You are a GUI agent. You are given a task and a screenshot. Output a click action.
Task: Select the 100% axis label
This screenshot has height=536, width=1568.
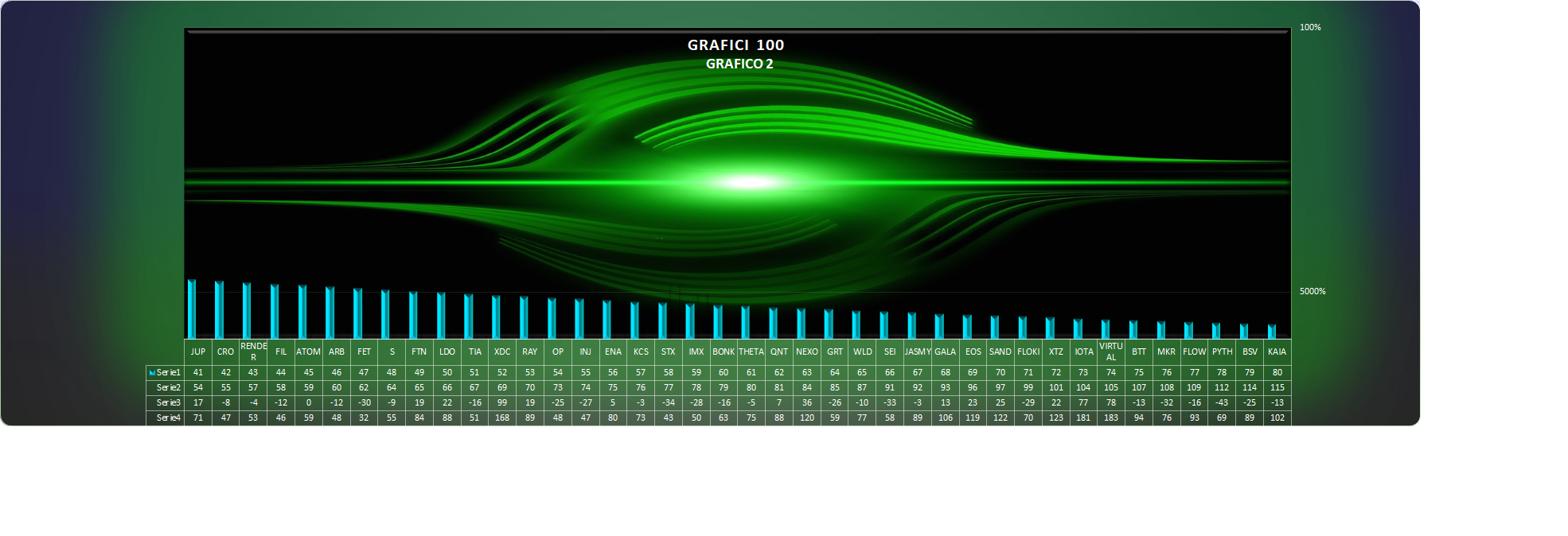tap(1309, 27)
